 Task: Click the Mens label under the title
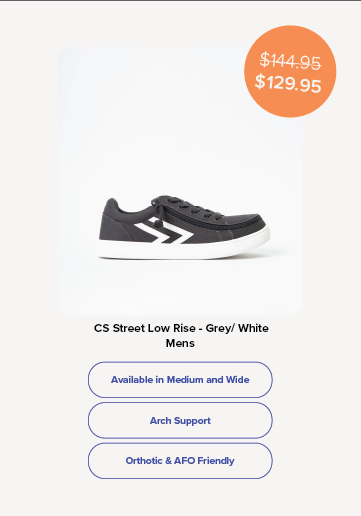[180, 343]
